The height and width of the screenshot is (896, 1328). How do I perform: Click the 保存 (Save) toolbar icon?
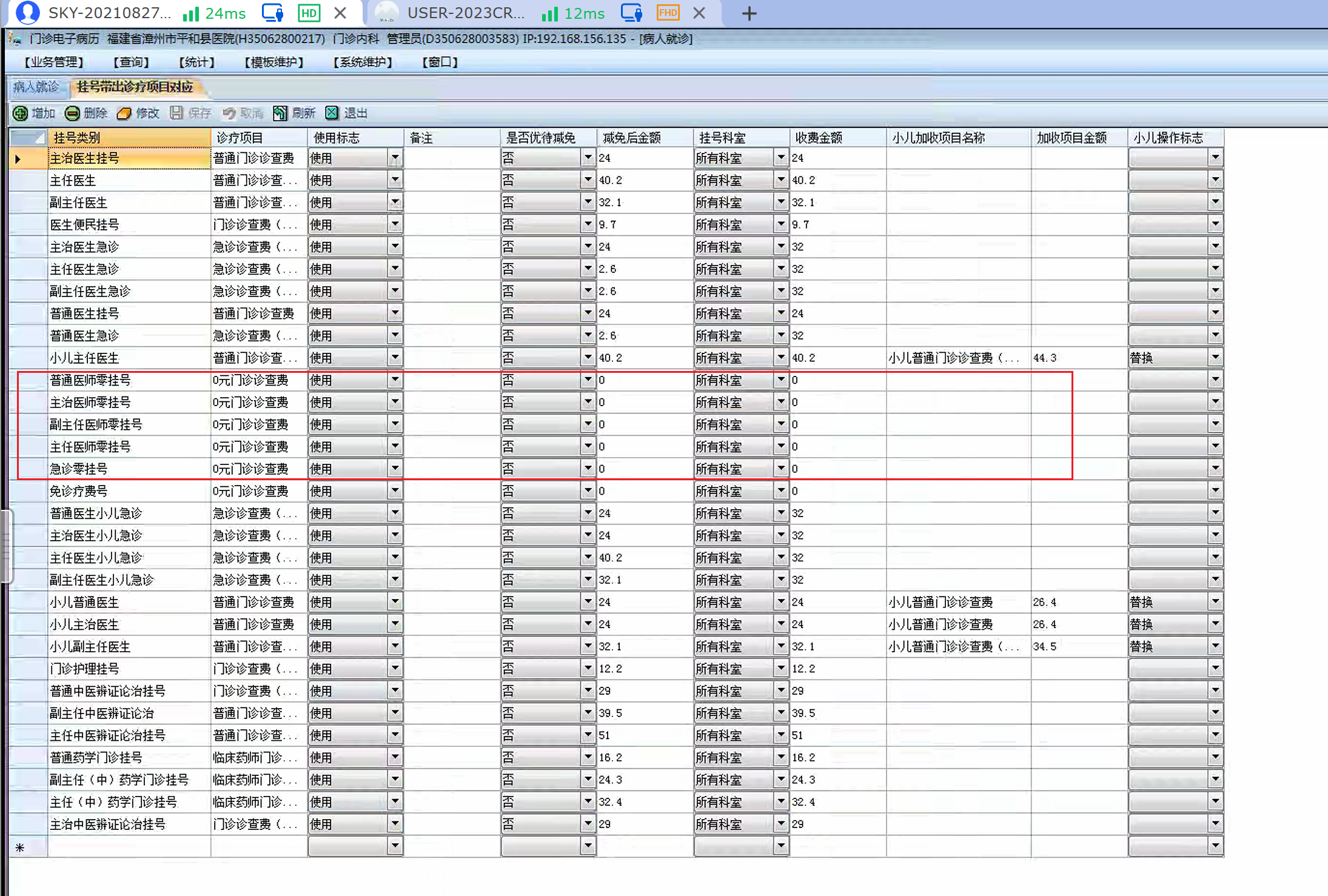click(176, 113)
